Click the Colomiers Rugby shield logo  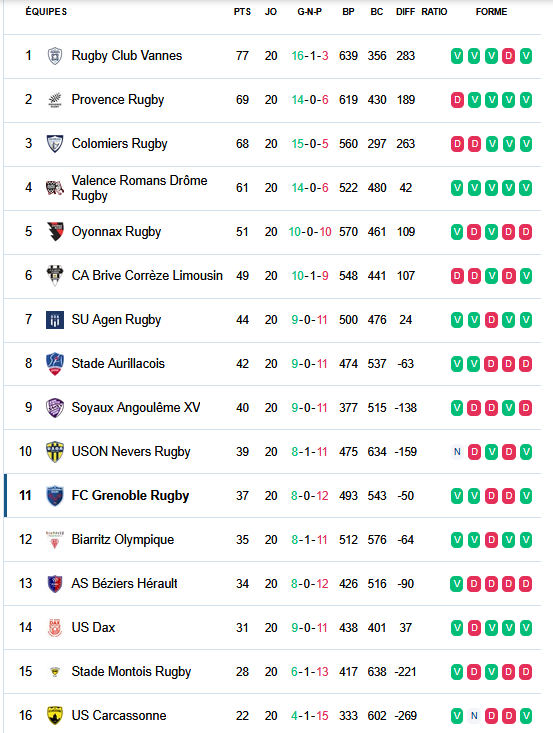point(55,144)
